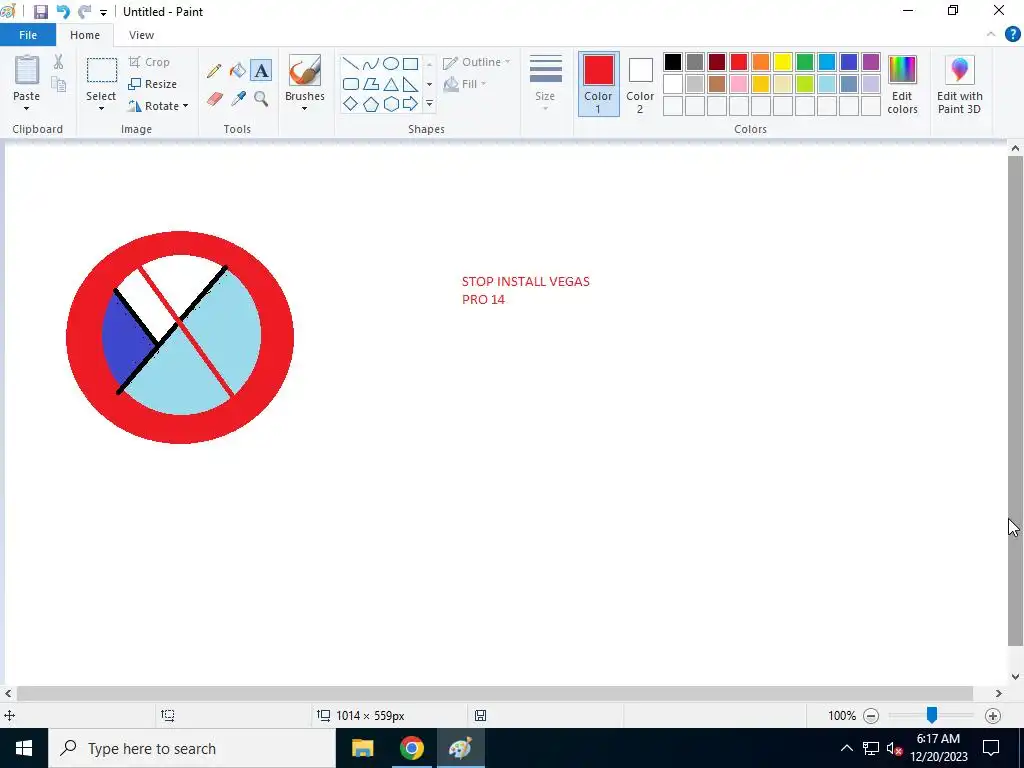Select the Pencil tool
Image resolution: width=1024 pixels, height=768 pixels.
coord(214,71)
